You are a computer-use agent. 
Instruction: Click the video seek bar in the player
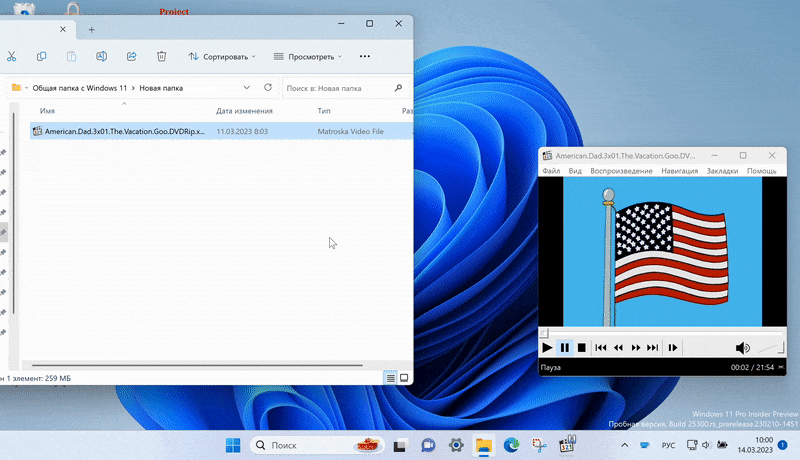(x=660, y=332)
